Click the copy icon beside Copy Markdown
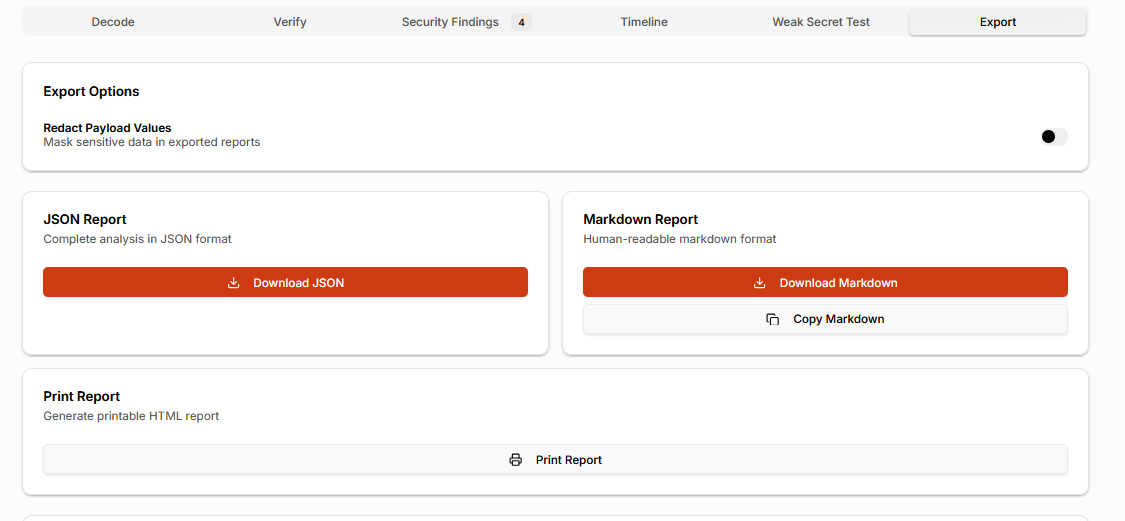Viewport: 1125px width, 521px height. click(x=773, y=319)
